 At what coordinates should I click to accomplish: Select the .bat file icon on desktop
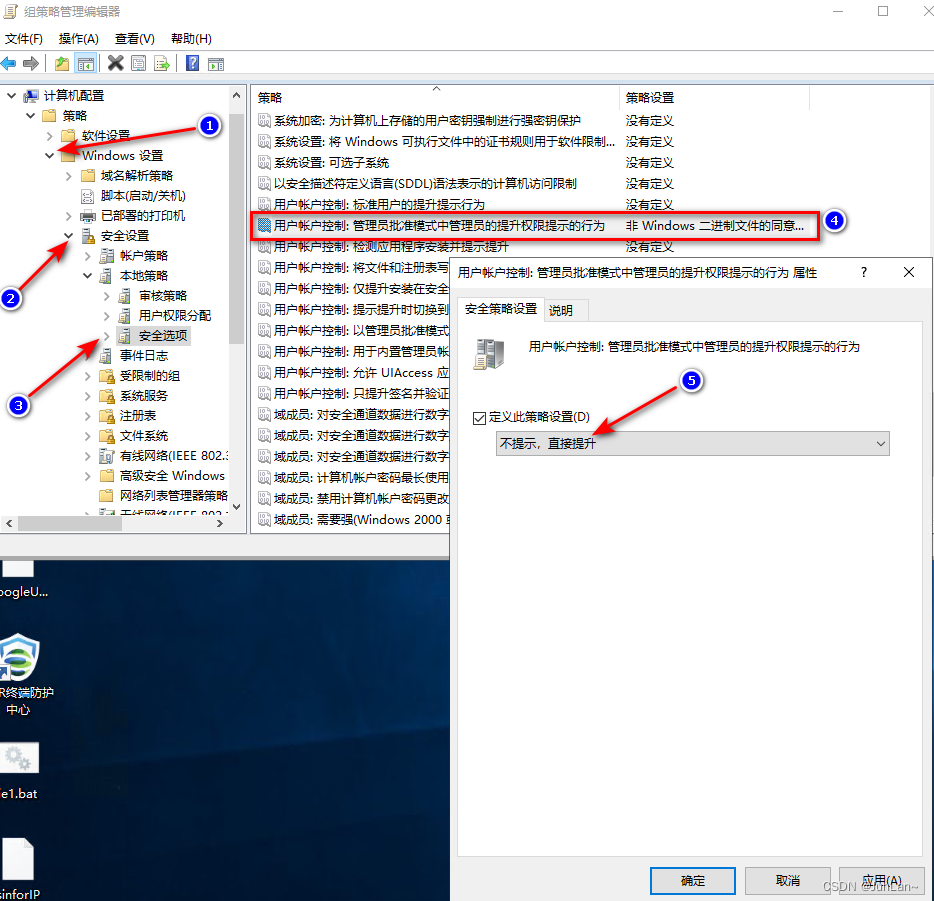pyautogui.click(x=19, y=757)
